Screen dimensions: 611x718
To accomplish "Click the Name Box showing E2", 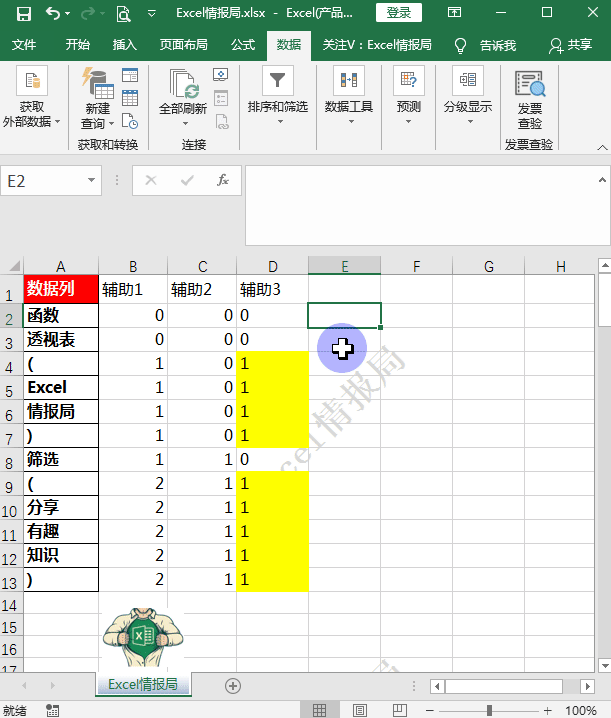I will pyautogui.click(x=44, y=181).
